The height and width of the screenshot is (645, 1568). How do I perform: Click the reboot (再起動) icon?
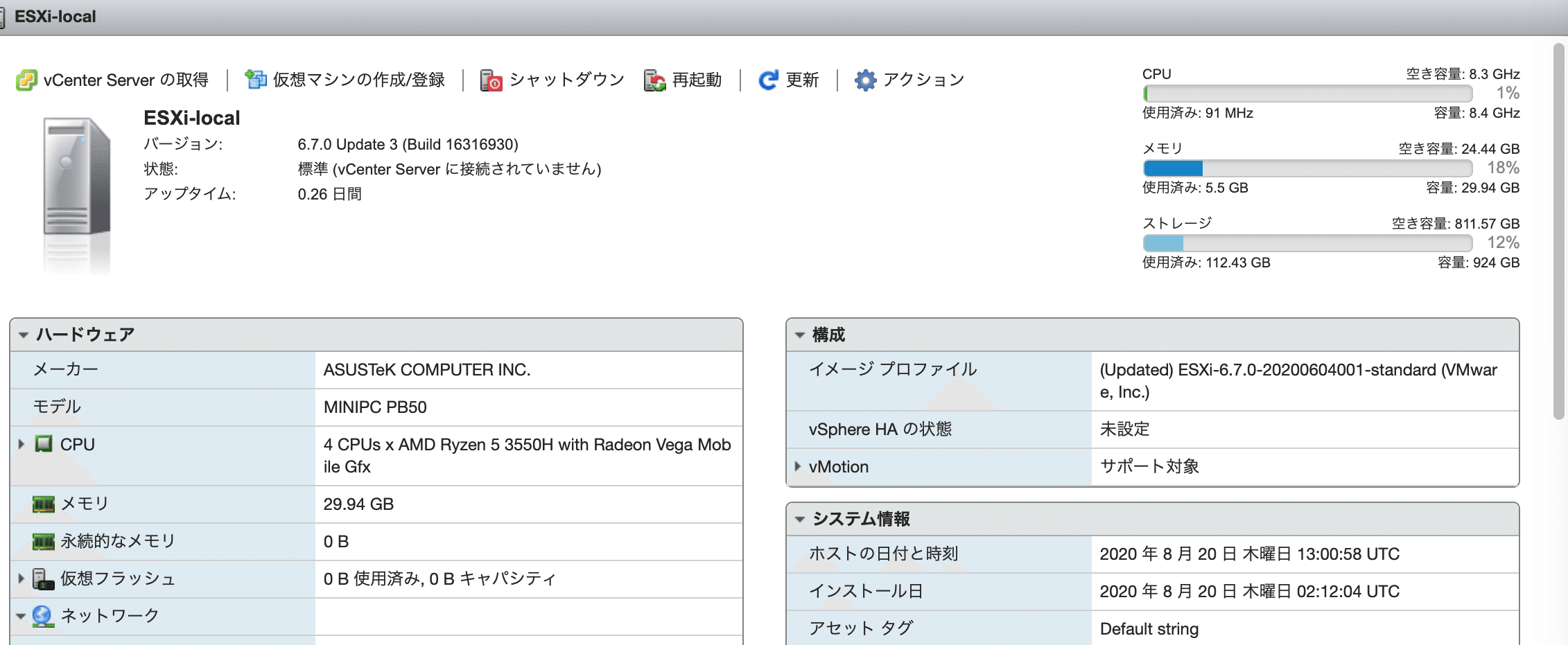click(x=654, y=80)
